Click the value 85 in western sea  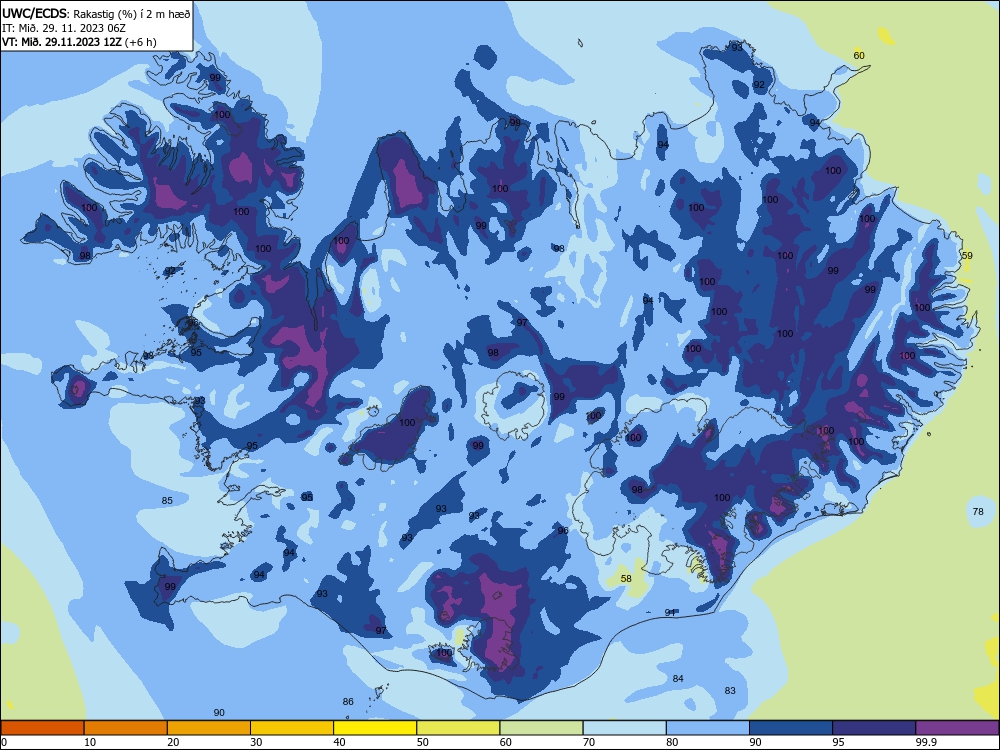(x=167, y=501)
